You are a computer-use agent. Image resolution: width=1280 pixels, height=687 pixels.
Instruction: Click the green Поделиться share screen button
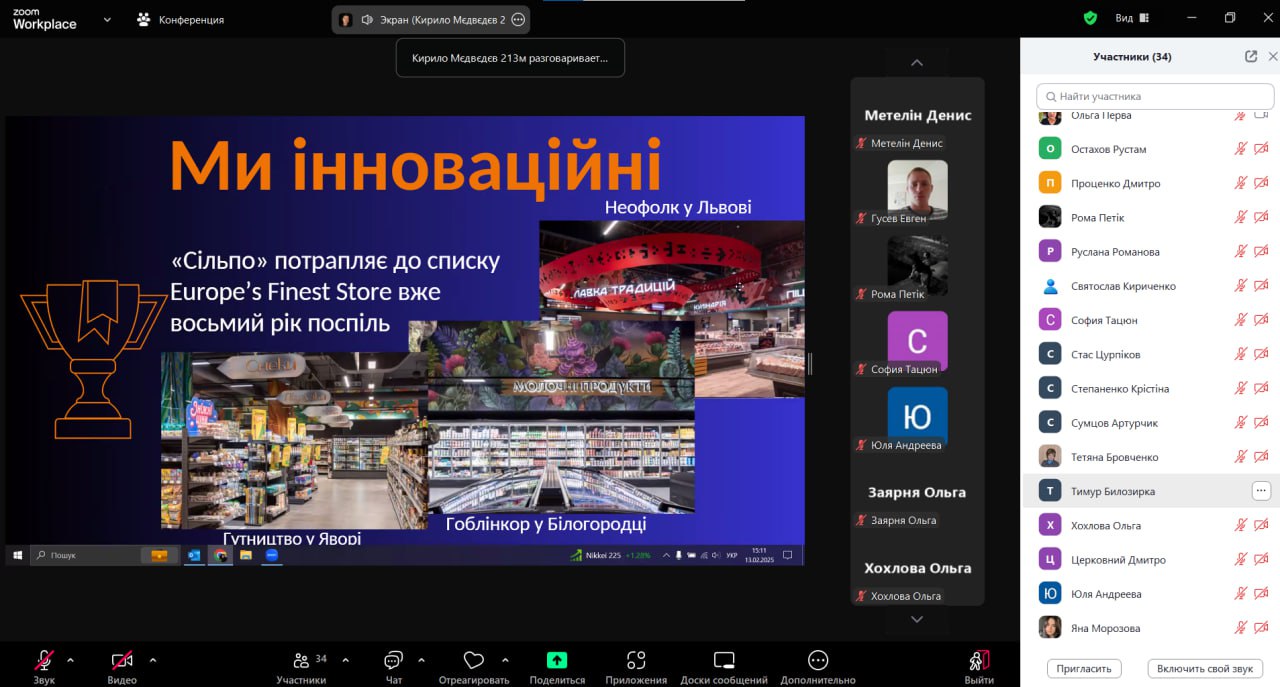[x=557, y=667]
